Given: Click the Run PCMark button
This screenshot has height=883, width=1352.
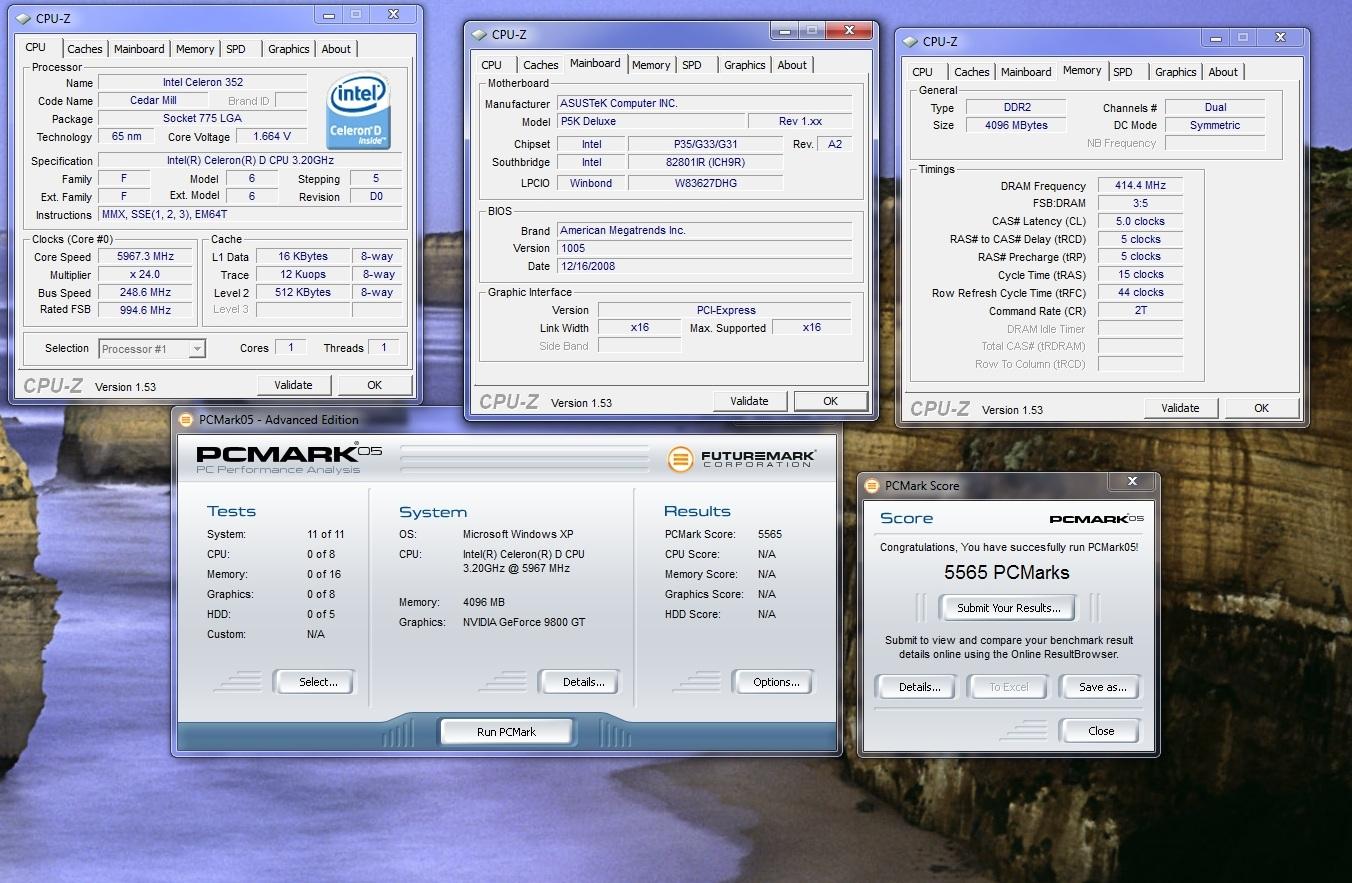Looking at the screenshot, I should pyautogui.click(x=506, y=732).
